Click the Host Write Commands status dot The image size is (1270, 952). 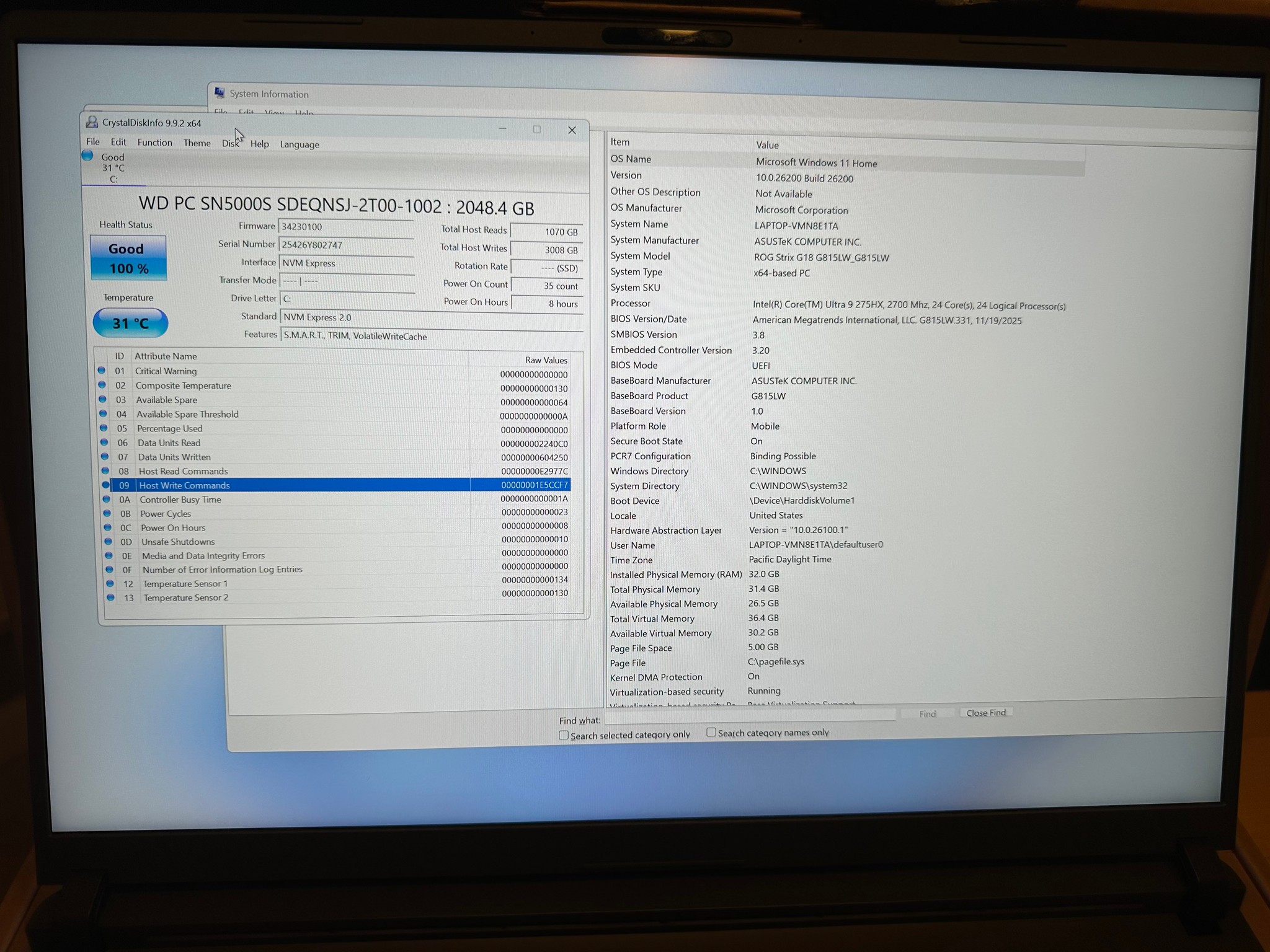coord(106,485)
